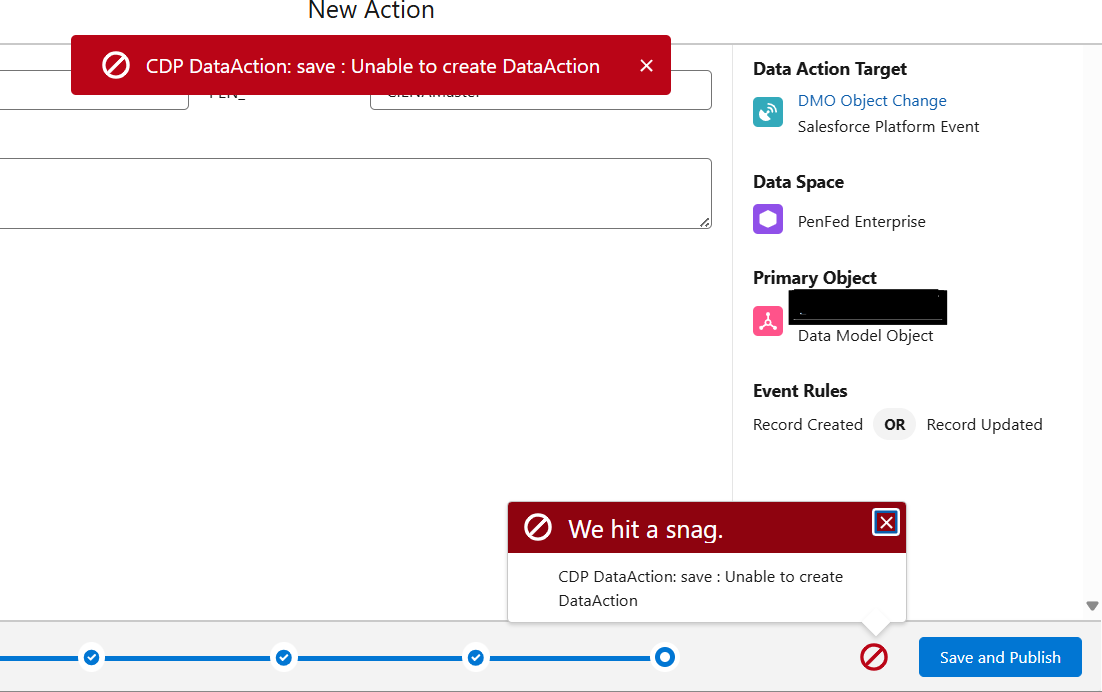Go to the second completed progress step checkmark
Screen dimensions: 1102x692
283,658
